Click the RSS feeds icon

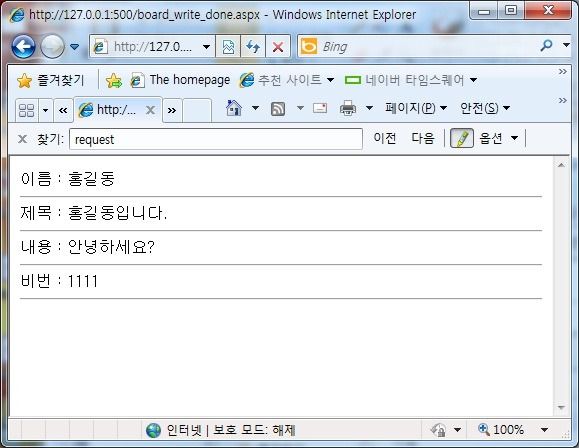tap(278, 109)
